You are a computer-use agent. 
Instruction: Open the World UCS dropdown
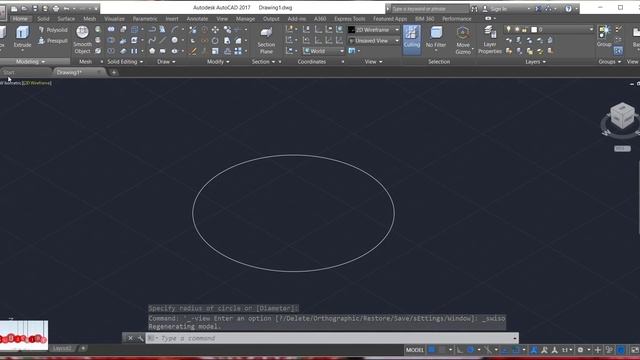pyautogui.click(x=323, y=51)
